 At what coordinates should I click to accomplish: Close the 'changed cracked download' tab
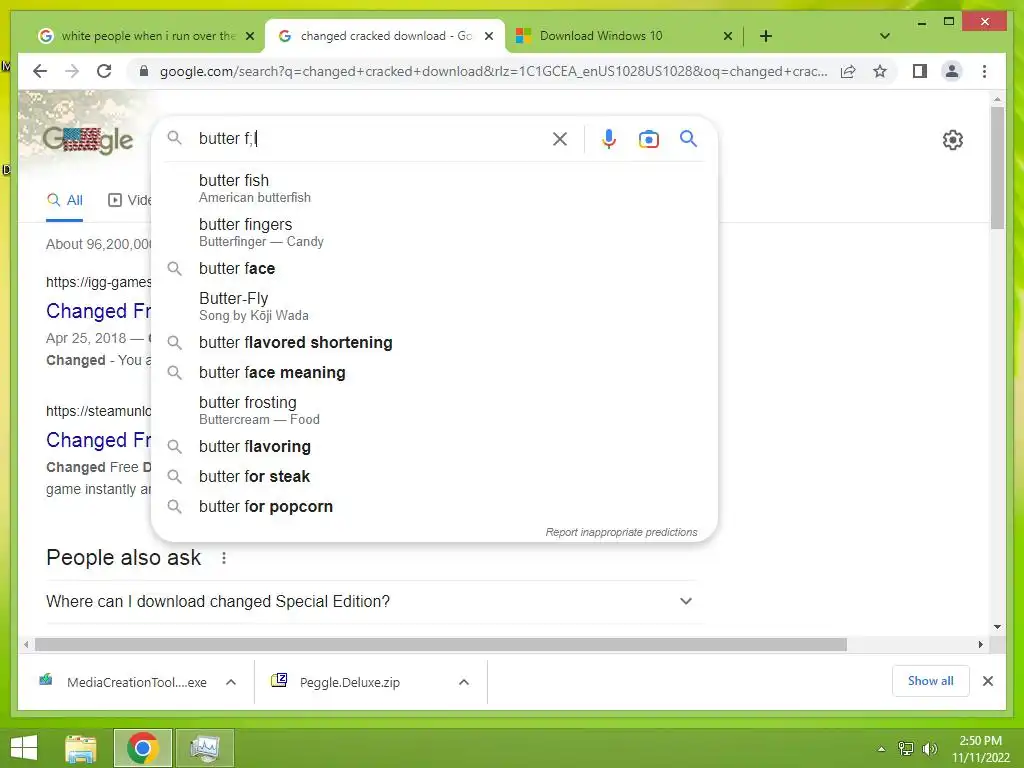point(488,36)
